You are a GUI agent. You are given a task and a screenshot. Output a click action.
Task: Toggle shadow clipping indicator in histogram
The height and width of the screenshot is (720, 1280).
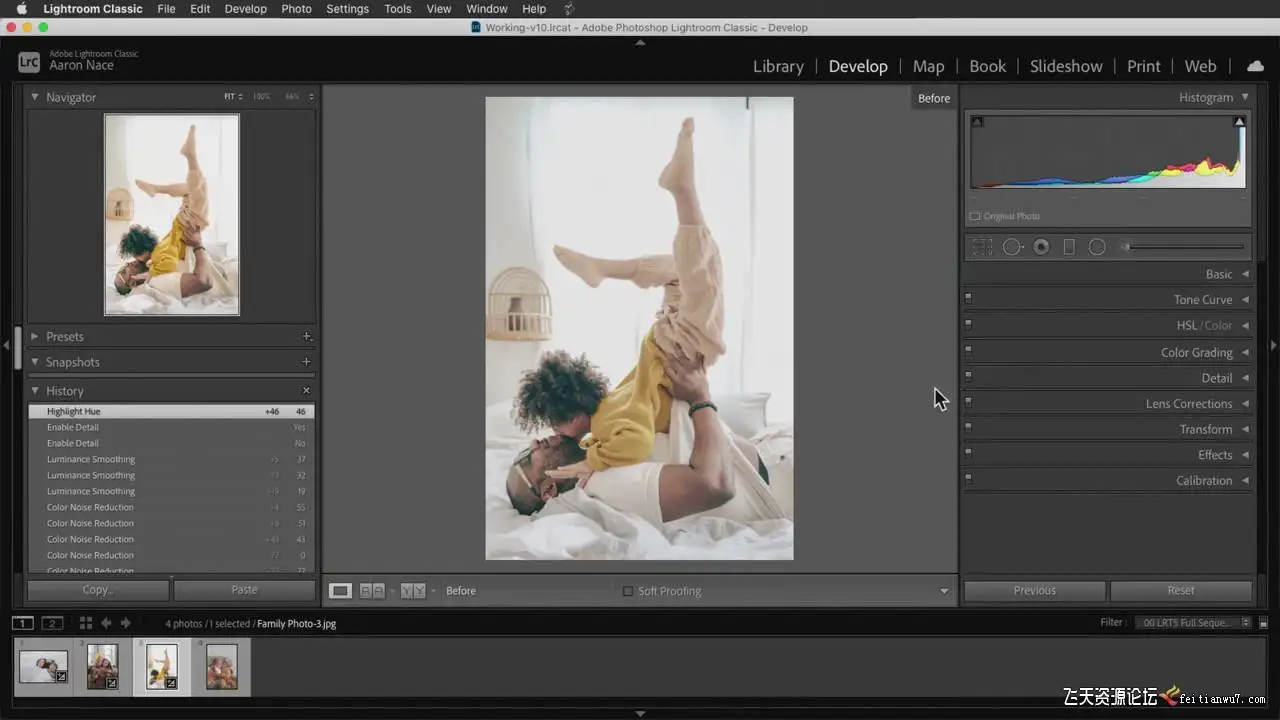coord(977,122)
